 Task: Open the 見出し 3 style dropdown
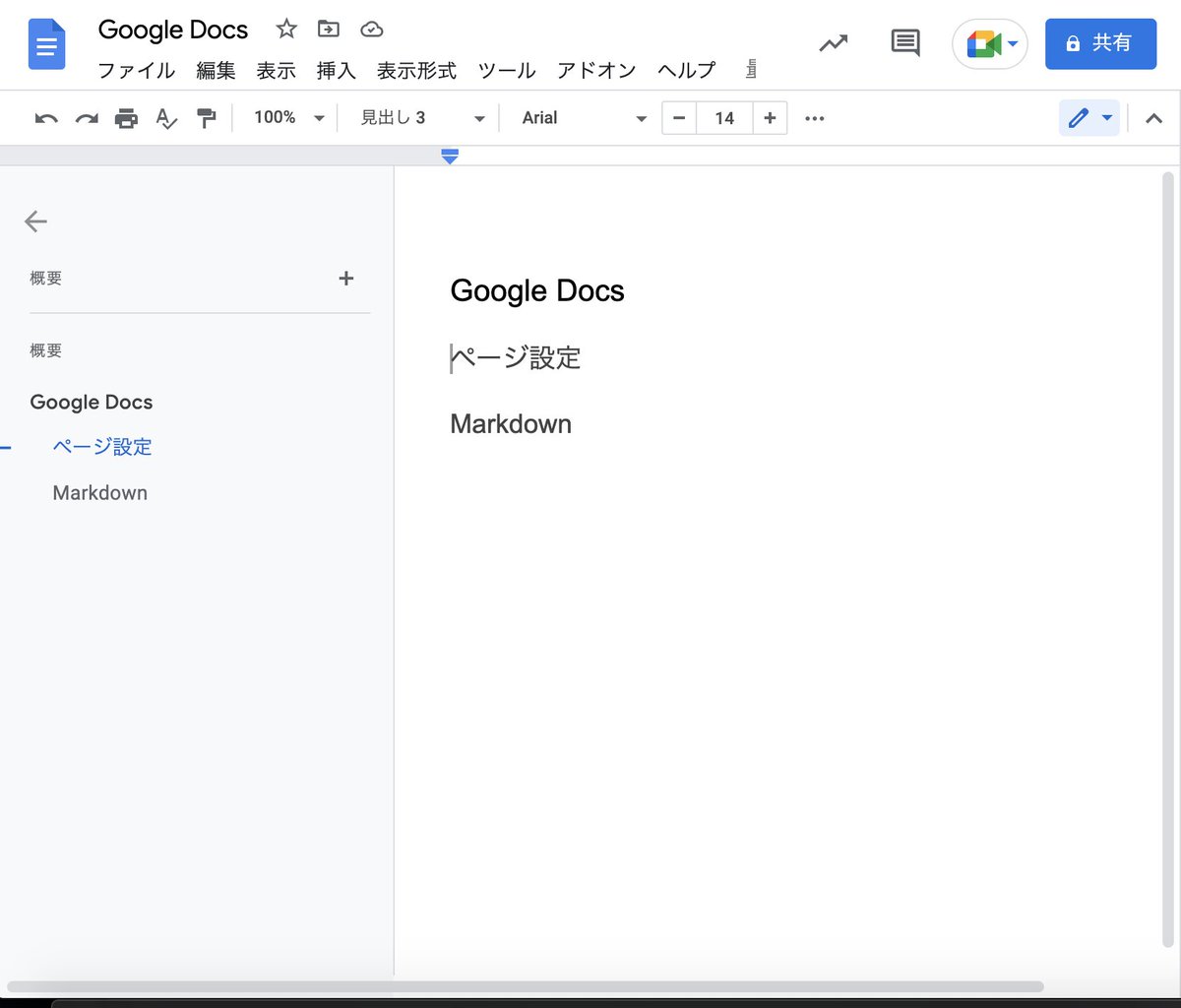tap(422, 118)
